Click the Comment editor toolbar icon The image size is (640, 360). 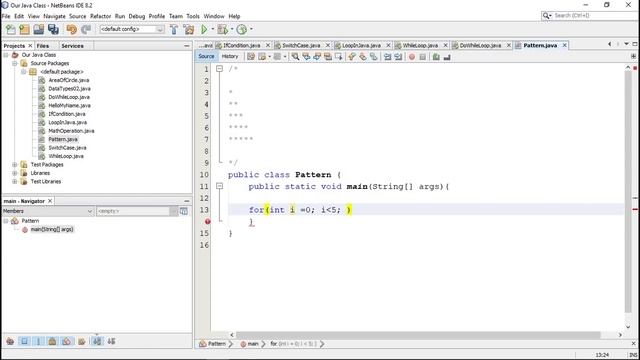point(436,57)
